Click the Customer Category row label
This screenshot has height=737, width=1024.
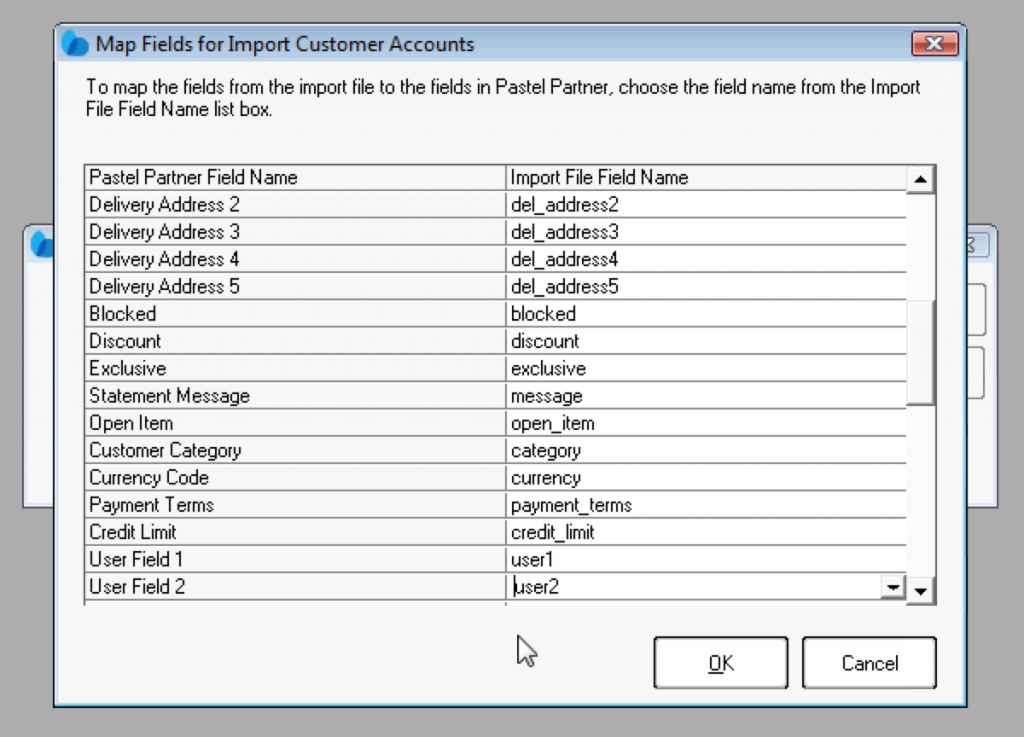295,451
